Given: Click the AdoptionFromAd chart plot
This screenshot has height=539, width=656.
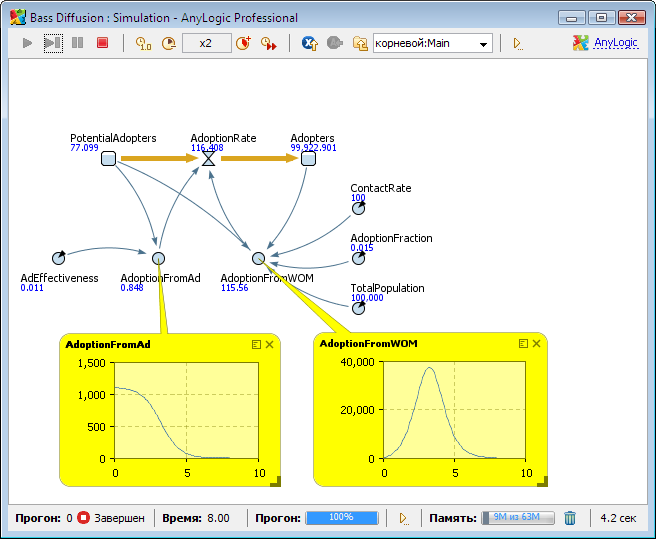Looking at the screenshot, I should [x=187, y=411].
